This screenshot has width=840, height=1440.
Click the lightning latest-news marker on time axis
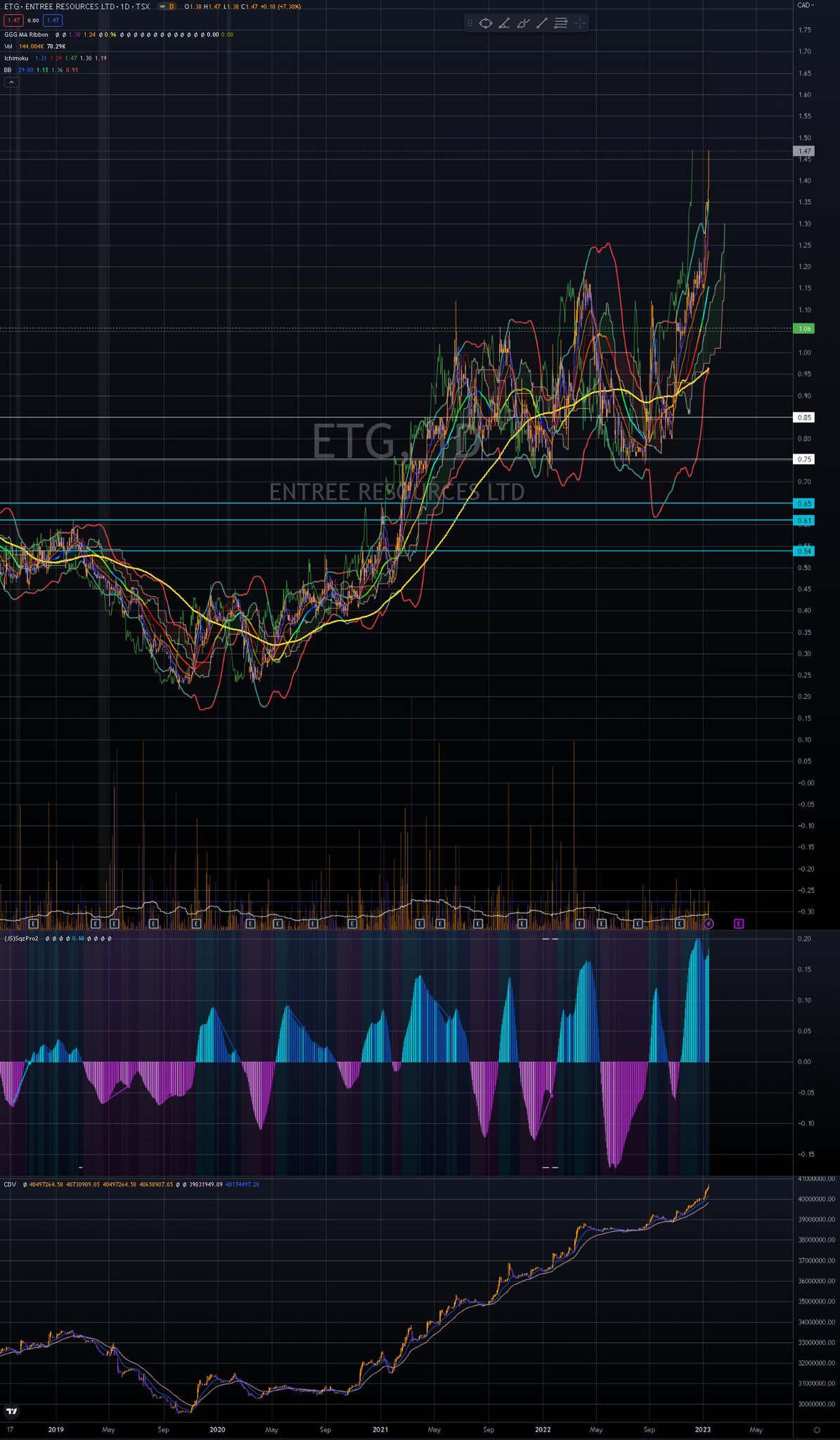[709, 923]
